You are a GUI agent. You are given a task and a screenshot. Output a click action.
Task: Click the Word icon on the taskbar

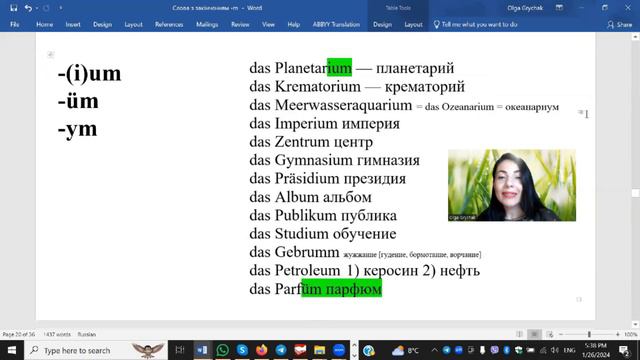point(202,350)
